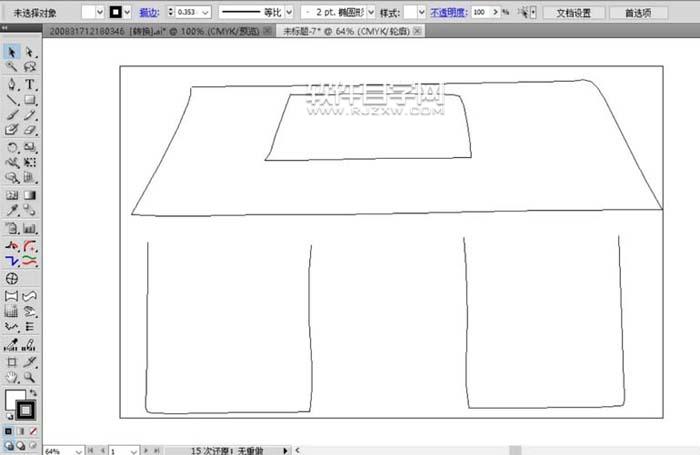Select the Selection (black arrow) tool
Screen dimensions: 700x455
coord(12,52)
